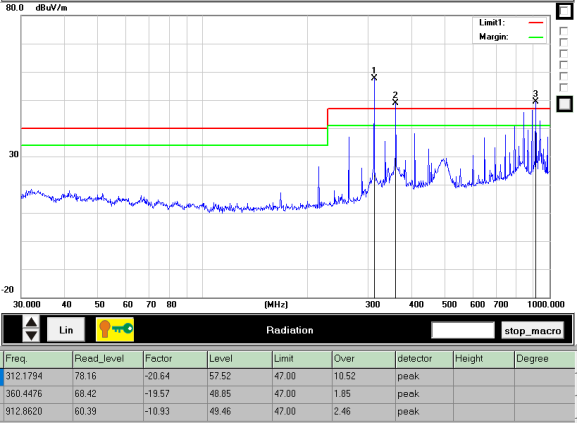Screen dimensions: 577x423
Task: Tick the third small checkbox in the column
Action: tap(563, 54)
